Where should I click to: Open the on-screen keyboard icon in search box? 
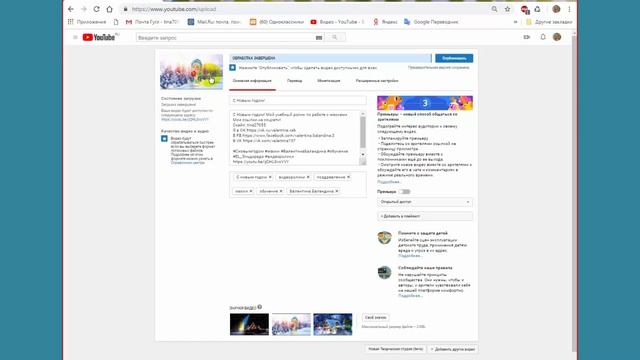click(x=319, y=38)
